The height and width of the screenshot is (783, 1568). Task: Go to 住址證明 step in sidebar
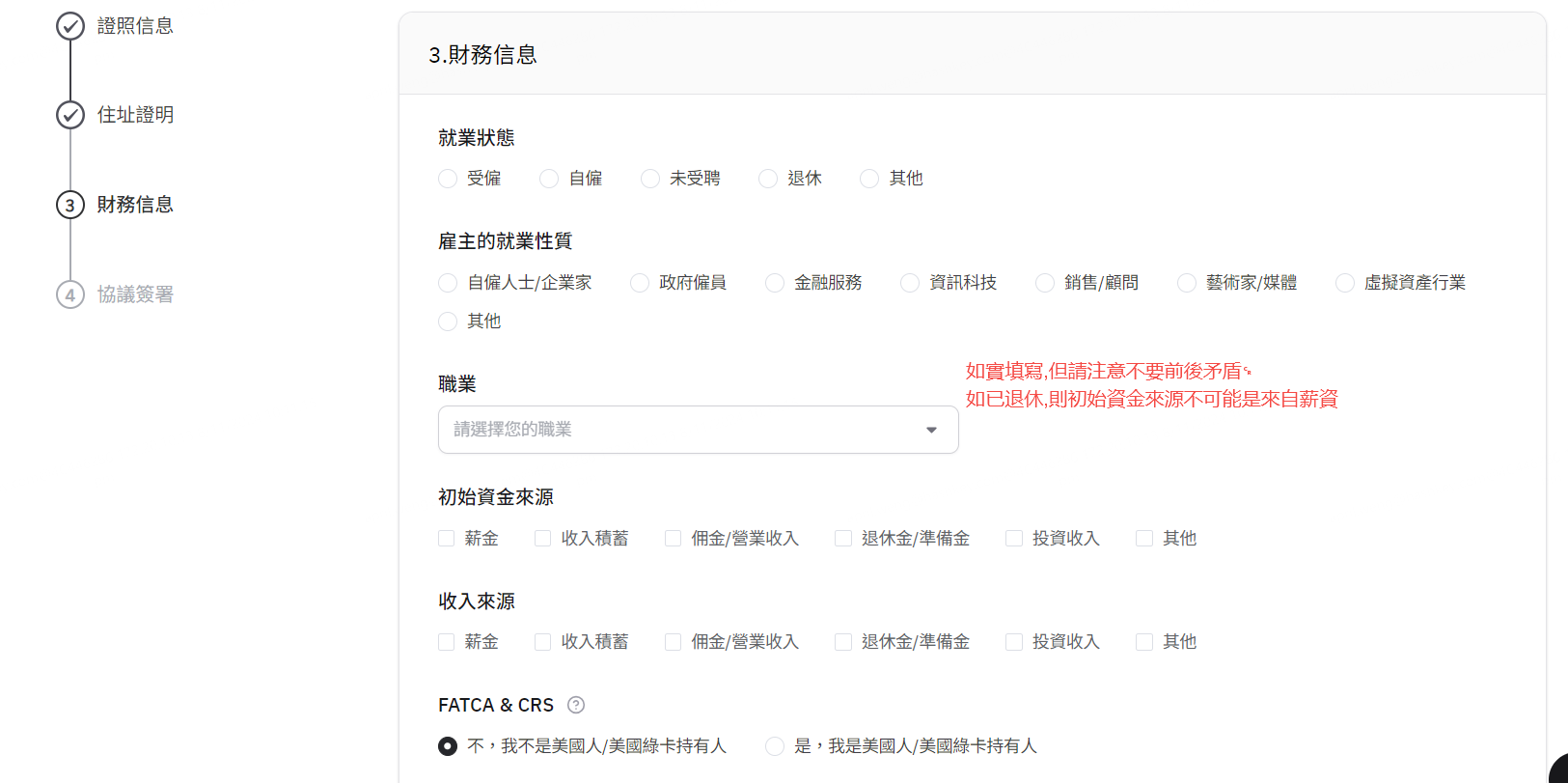[x=135, y=115]
